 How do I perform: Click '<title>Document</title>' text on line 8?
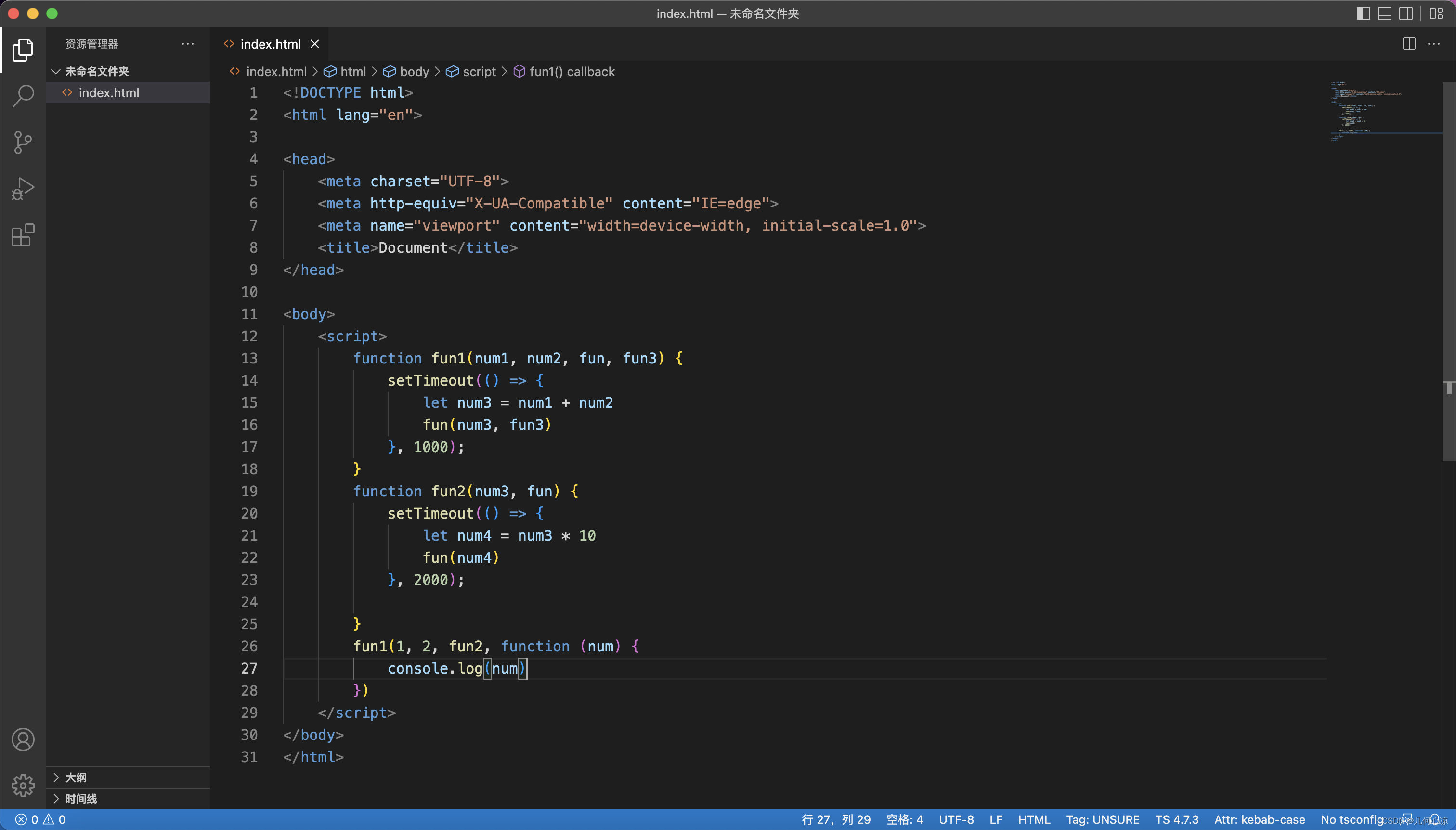[x=417, y=247]
